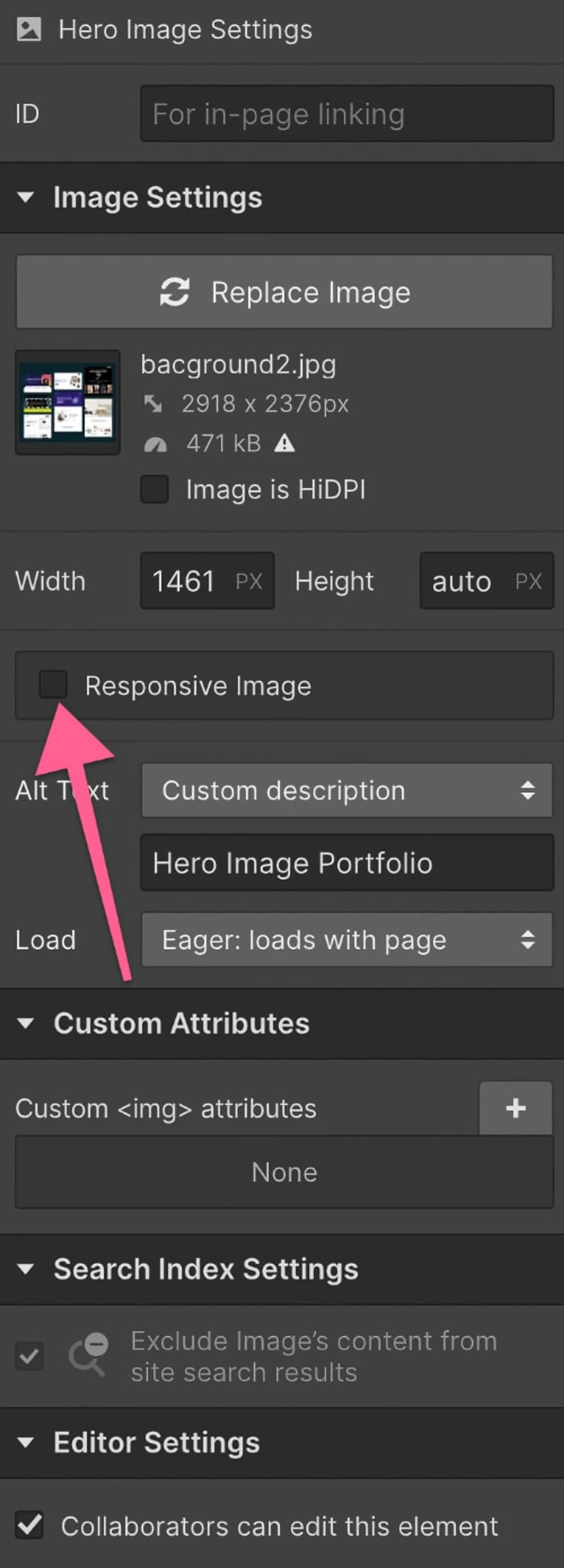Add a custom img attribute with plus

tap(515, 1108)
